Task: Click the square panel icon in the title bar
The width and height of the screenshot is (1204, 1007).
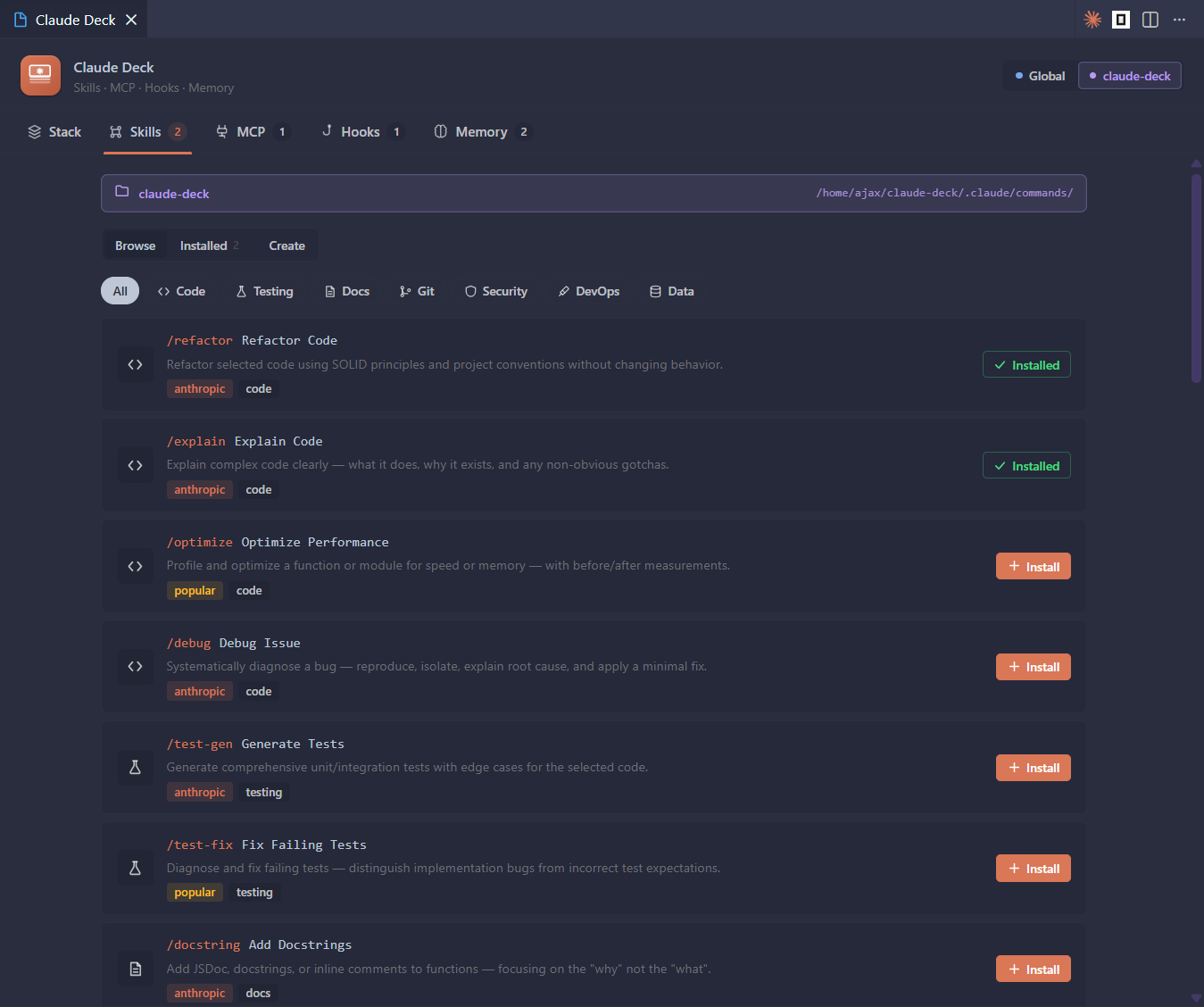Action: tap(1121, 20)
